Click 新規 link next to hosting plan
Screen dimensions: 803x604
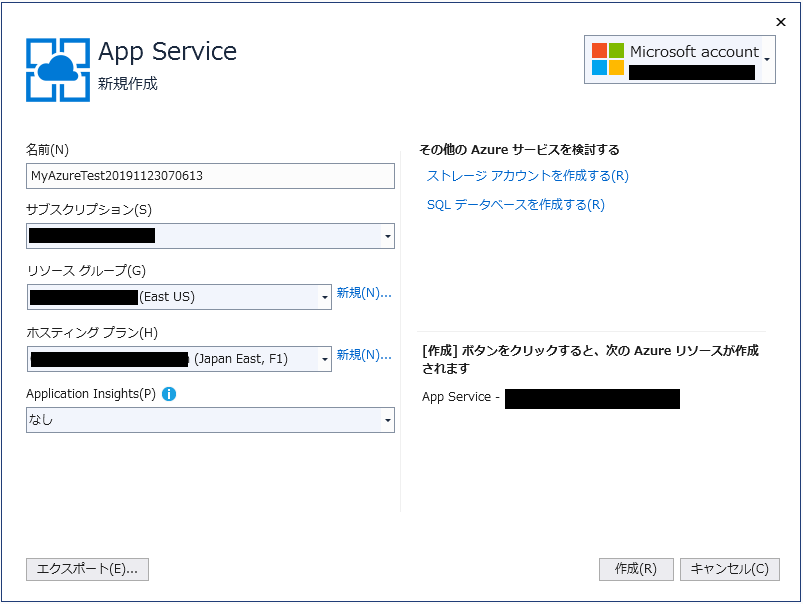click(363, 355)
